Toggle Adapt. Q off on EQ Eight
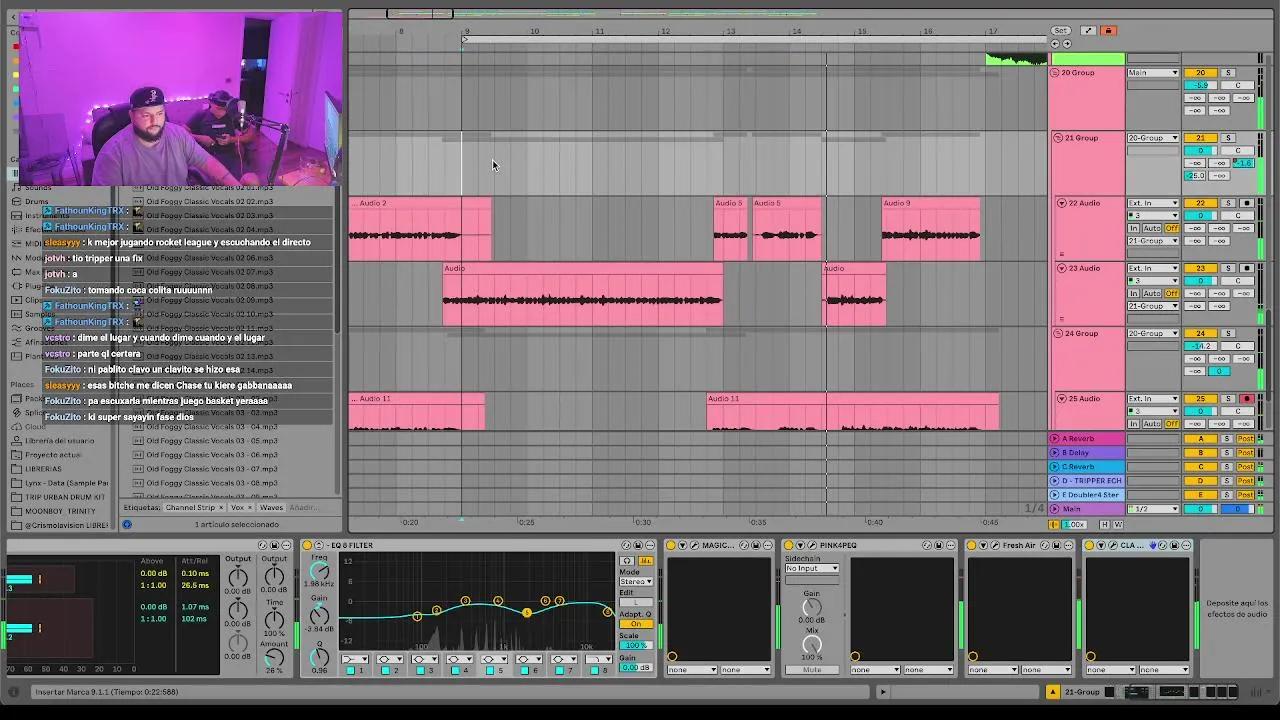The width and height of the screenshot is (1280, 720). [x=636, y=623]
